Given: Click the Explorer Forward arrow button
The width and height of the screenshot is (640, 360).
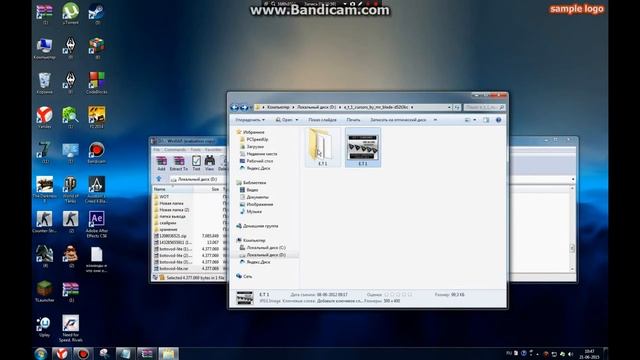Looking at the screenshot, I should click(244, 107).
